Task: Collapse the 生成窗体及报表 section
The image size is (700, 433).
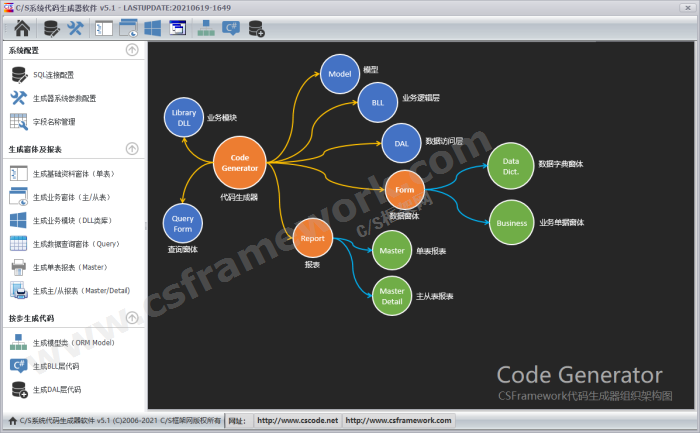Action: tap(132, 149)
